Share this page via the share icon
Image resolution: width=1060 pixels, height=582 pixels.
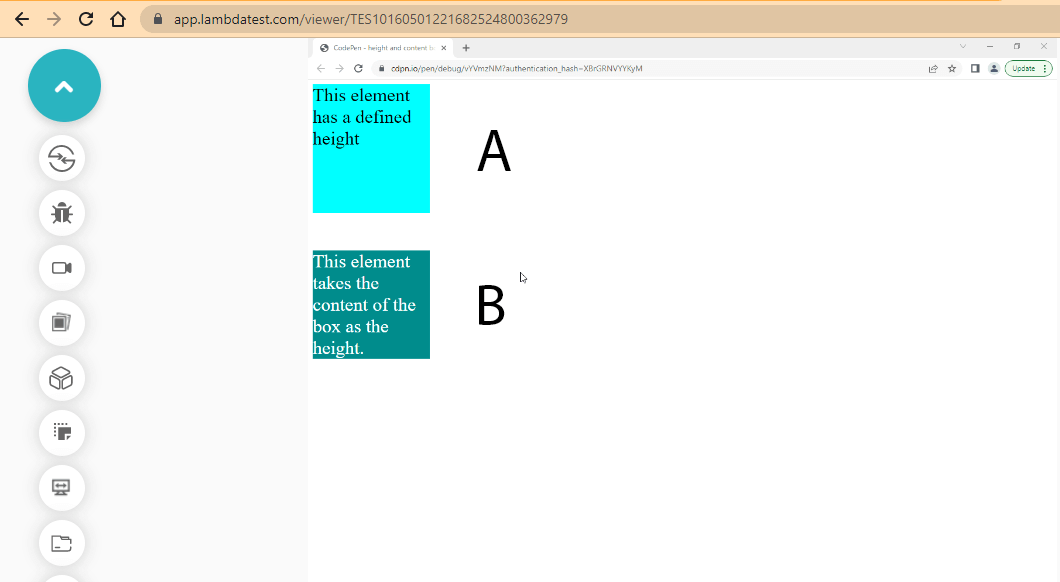pos(933,68)
